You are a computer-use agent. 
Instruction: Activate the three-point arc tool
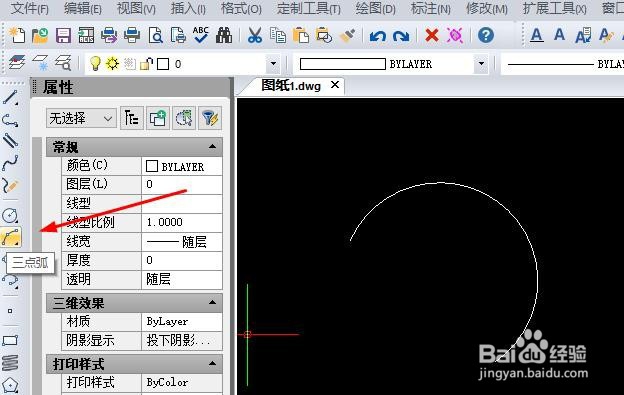point(11,237)
